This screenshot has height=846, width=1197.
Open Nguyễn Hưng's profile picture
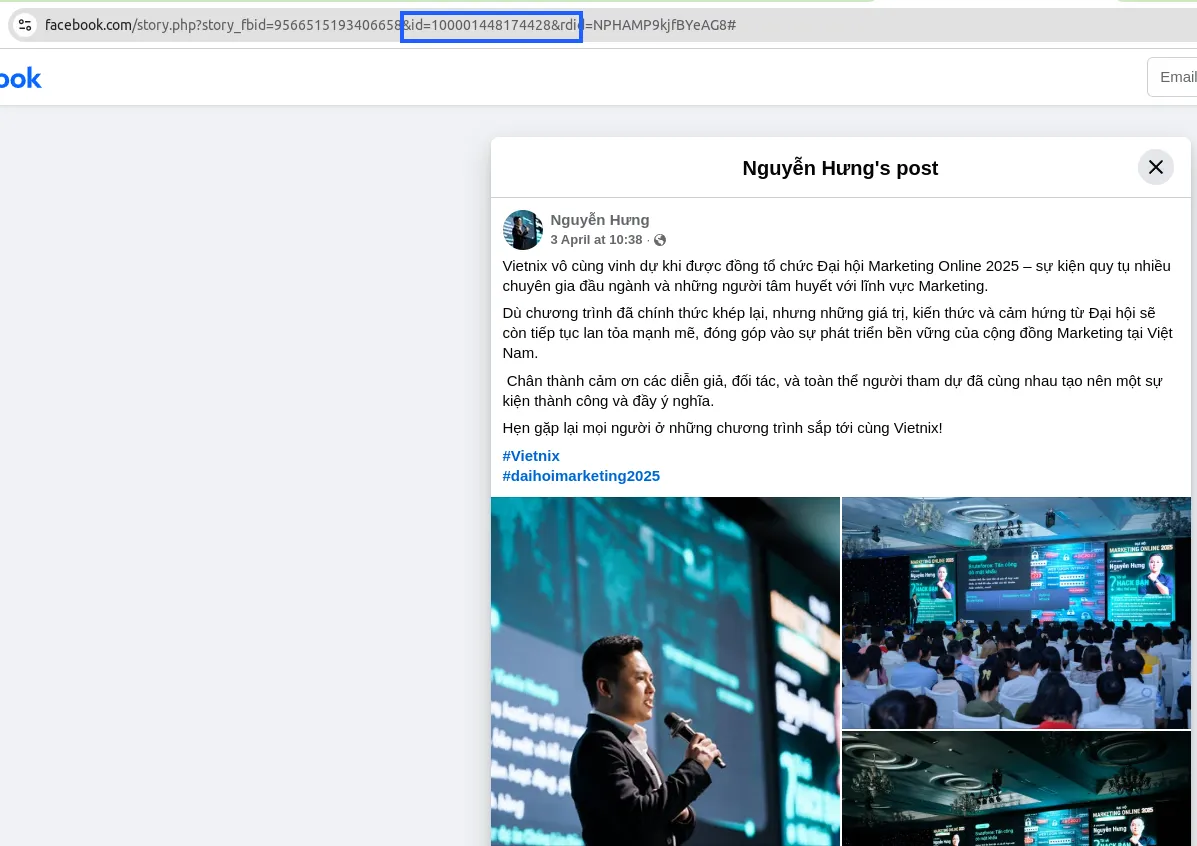522,229
